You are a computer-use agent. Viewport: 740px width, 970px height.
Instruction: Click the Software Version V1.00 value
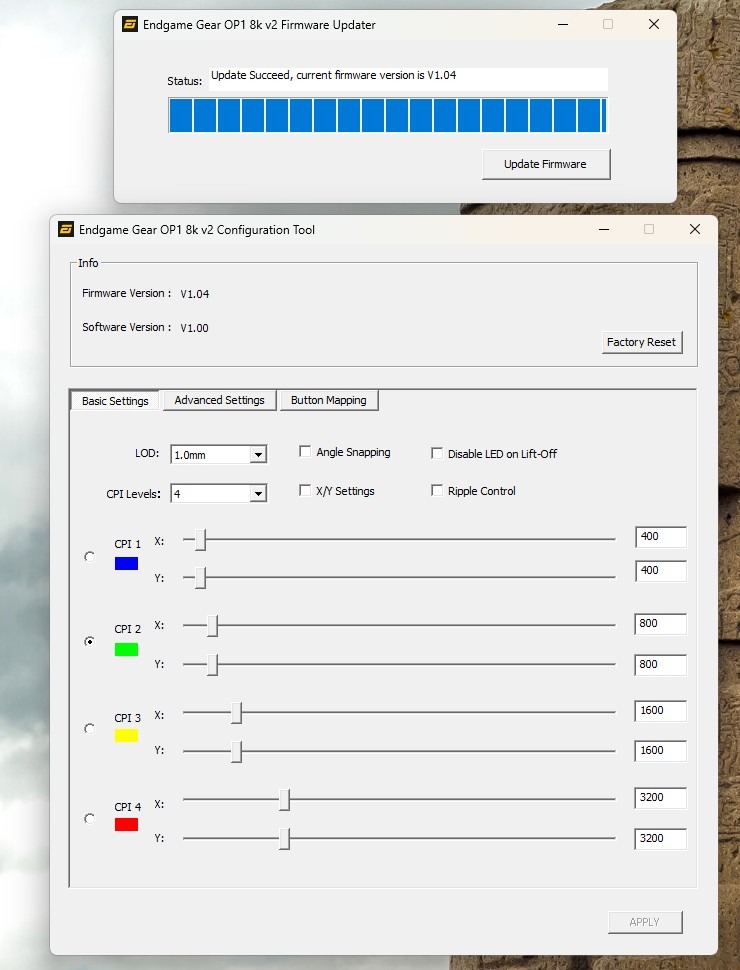(194, 328)
